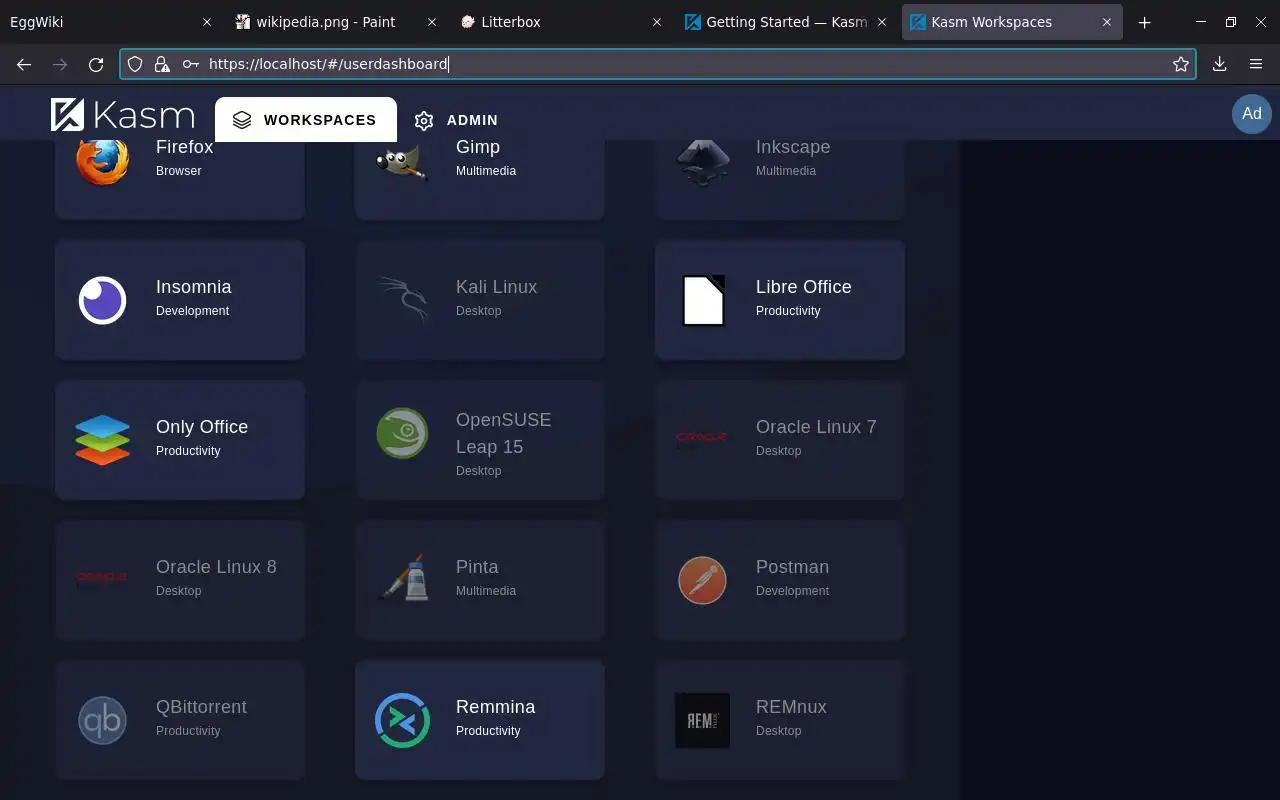Screen dimensions: 1280x800
Task: Click the Kali Linux name text
Action: tap(496, 286)
